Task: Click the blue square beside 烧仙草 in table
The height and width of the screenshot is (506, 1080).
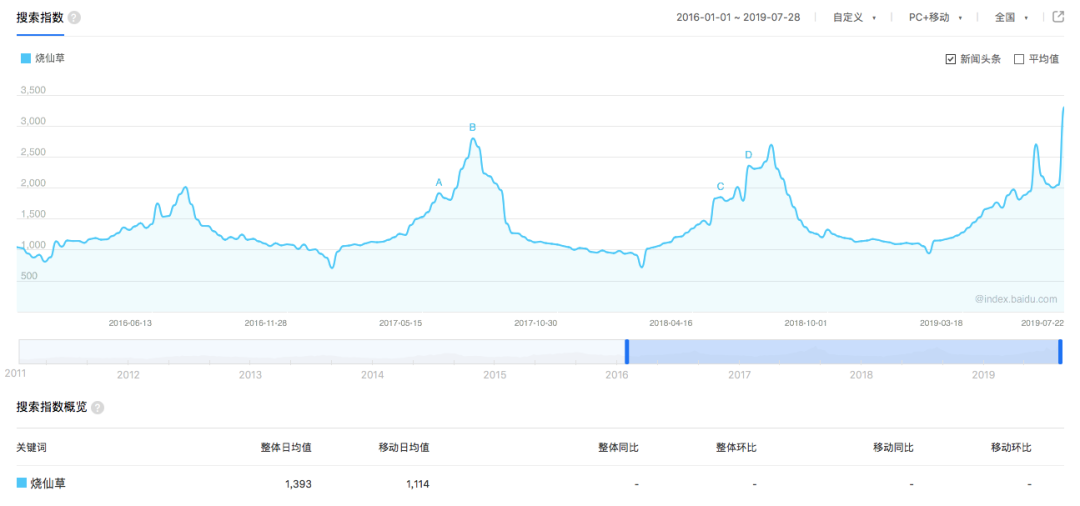Action: click(x=21, y=483)
